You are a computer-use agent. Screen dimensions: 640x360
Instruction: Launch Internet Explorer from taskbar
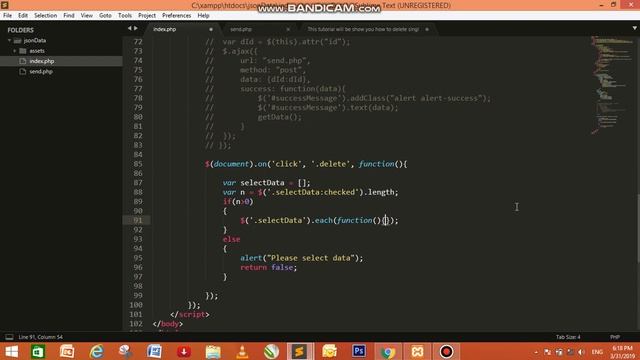(x=96, y=351)
